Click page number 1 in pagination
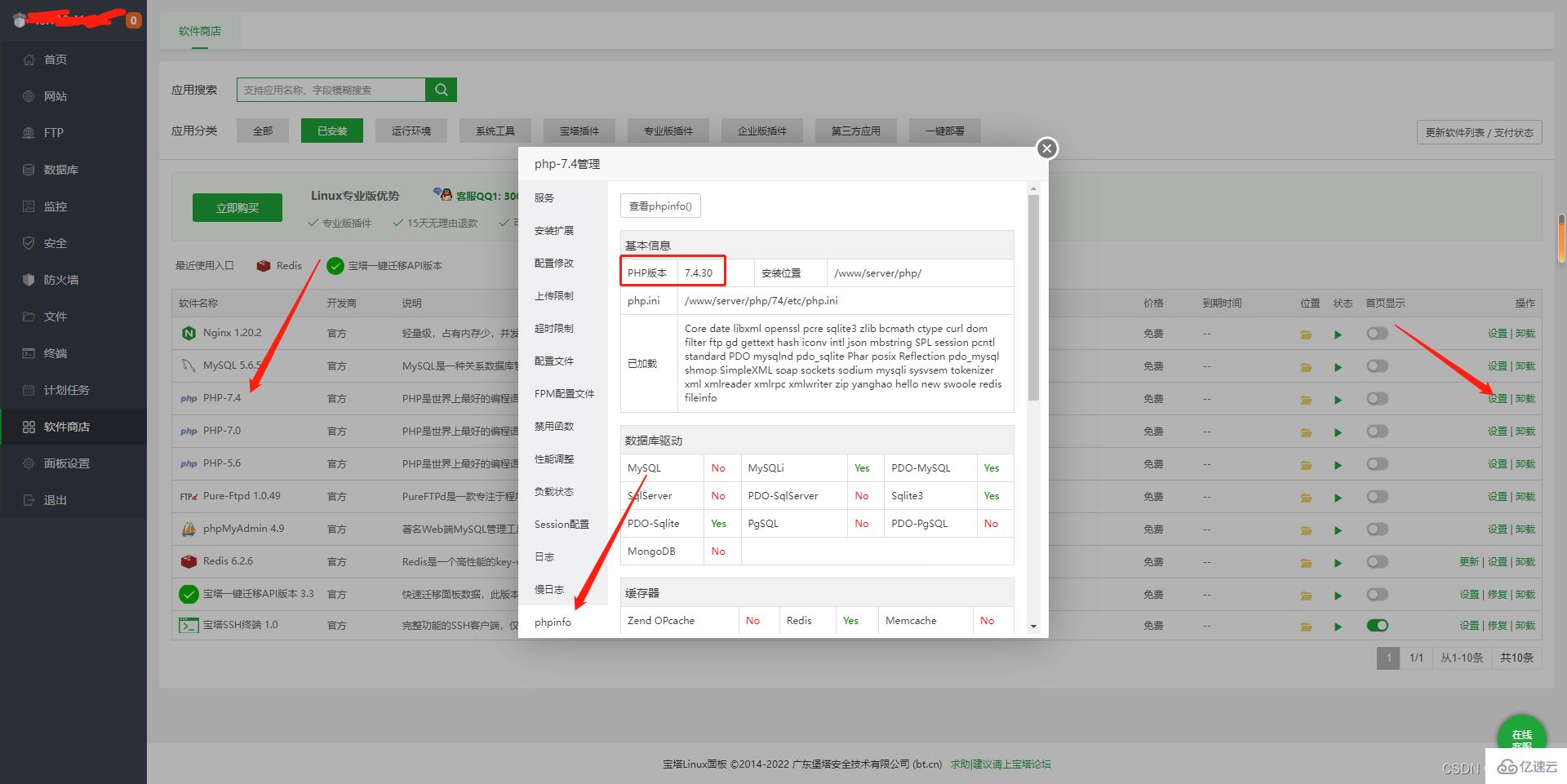The width and height of the screenshot is (1567, 784). click(x=1388, y=658)
